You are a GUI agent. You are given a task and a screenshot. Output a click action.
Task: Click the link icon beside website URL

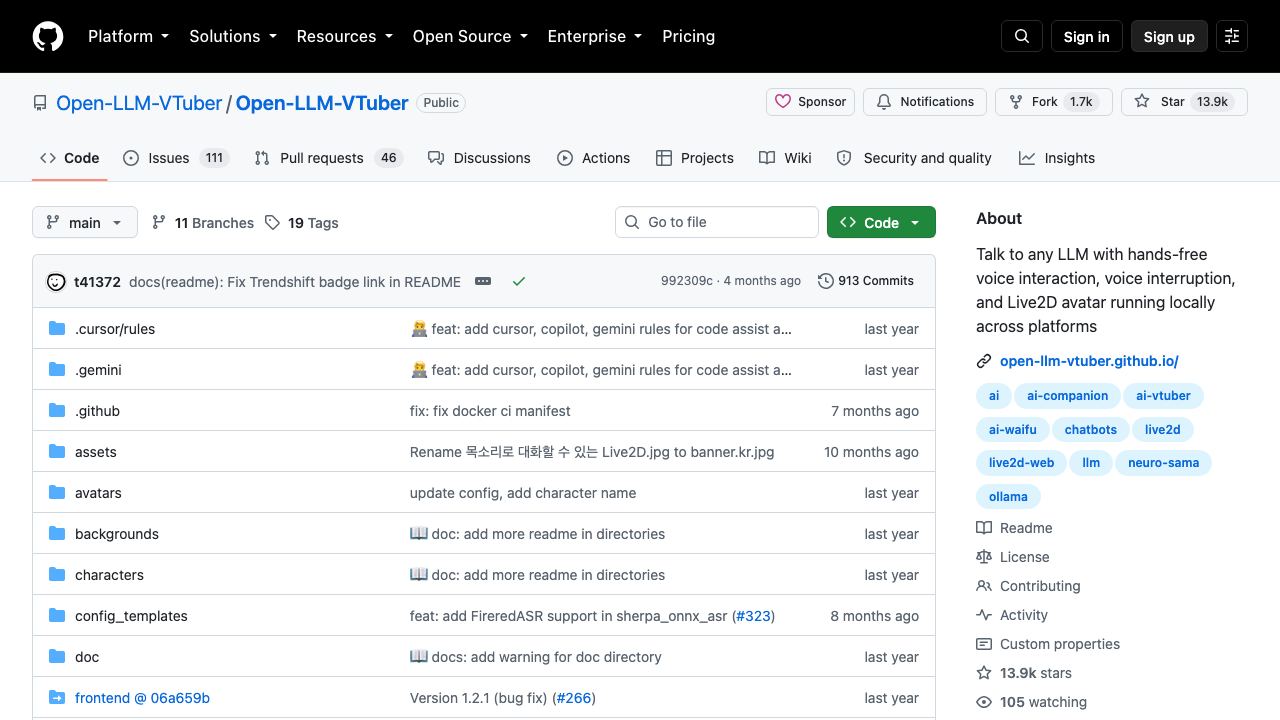click(x=984, y=362)
